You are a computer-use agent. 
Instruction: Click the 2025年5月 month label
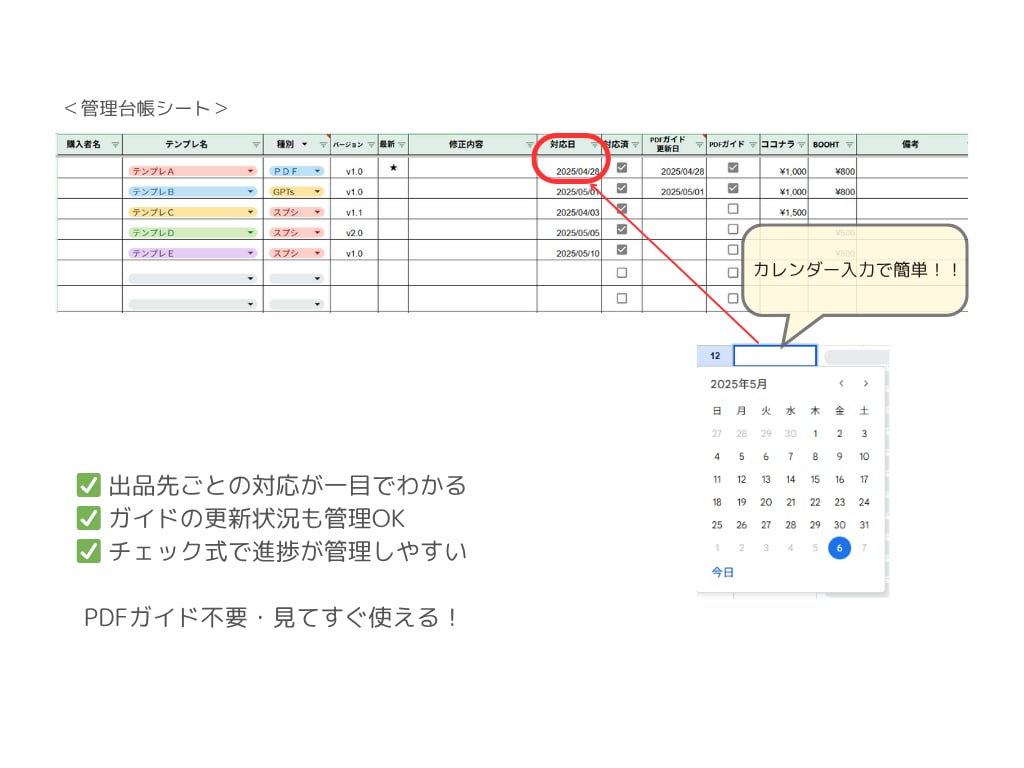point(739,384)
